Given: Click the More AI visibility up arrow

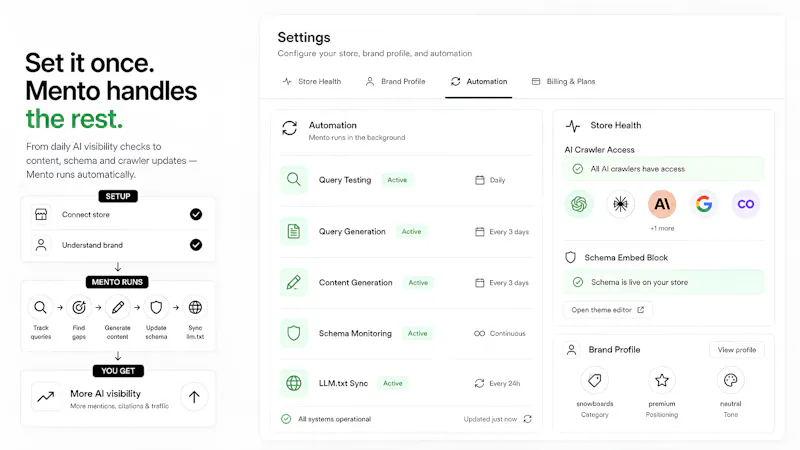Looking at the screenshot, I should click(194, 397).
